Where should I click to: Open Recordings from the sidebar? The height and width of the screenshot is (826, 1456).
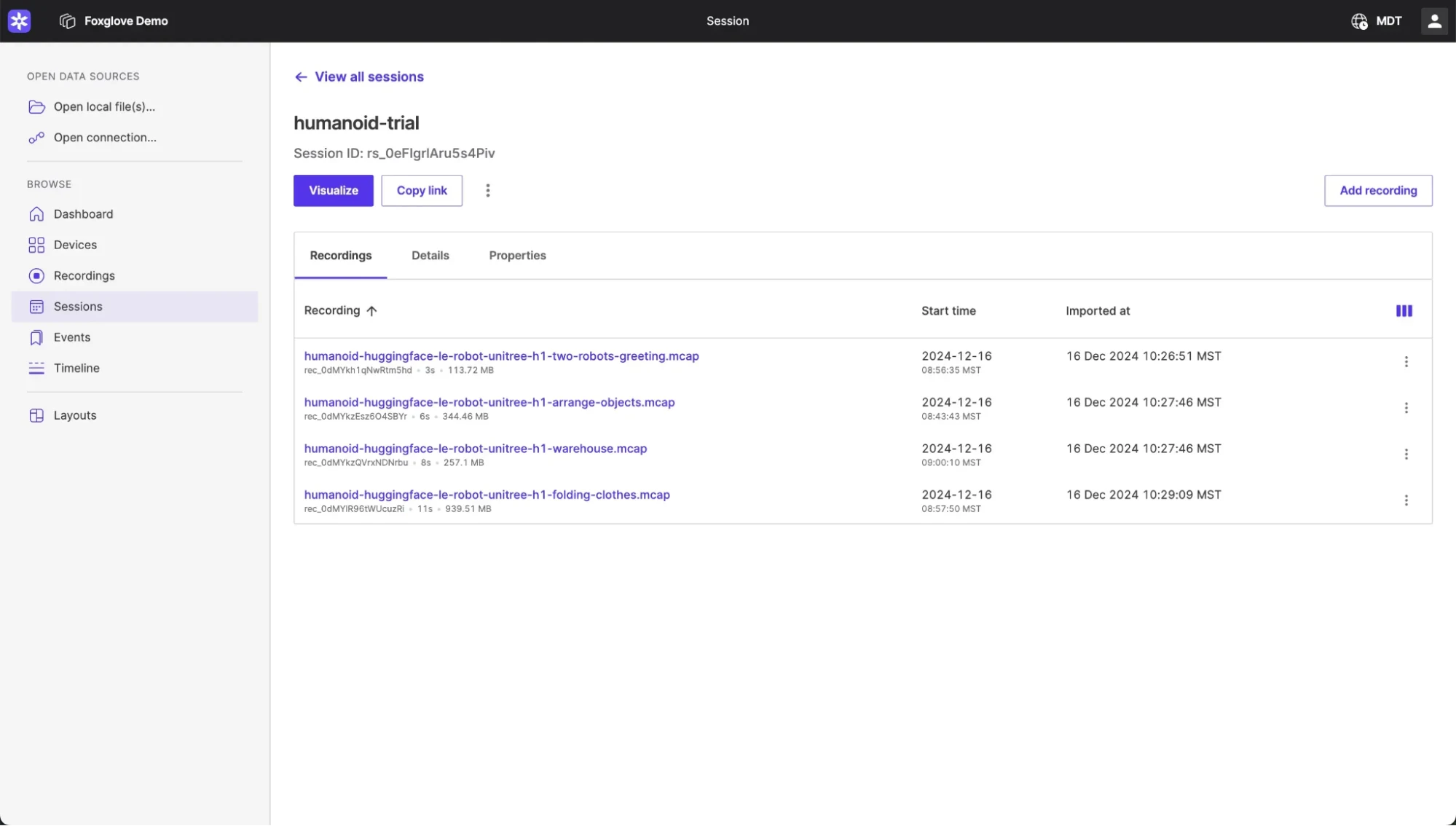[84, 275]
